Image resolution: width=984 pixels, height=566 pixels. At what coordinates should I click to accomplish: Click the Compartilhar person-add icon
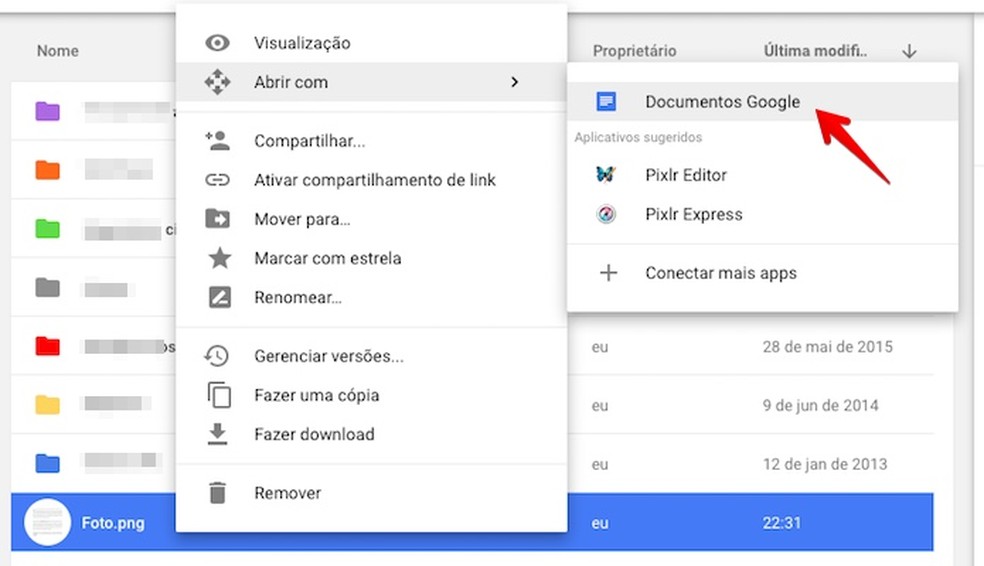(x=217, y=141)
